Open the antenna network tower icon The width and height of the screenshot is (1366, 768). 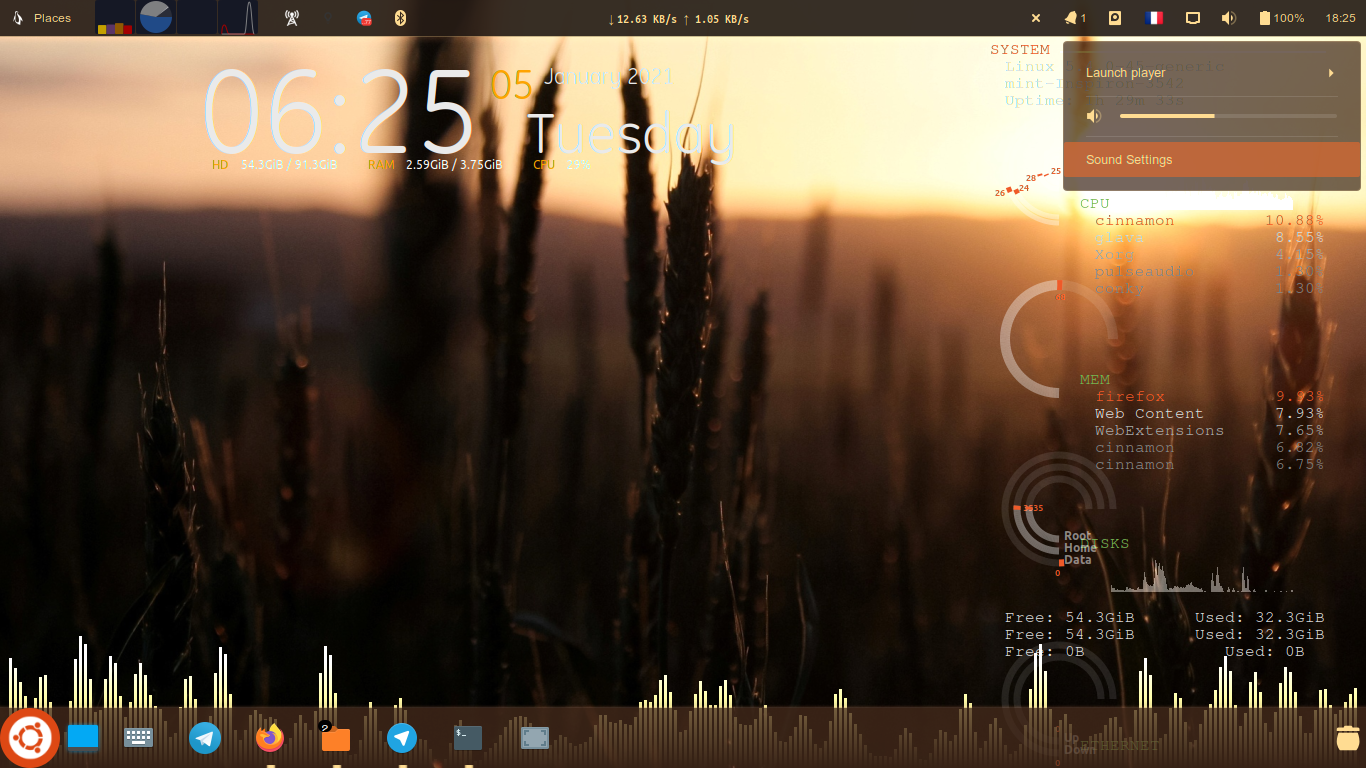(291, 18)
